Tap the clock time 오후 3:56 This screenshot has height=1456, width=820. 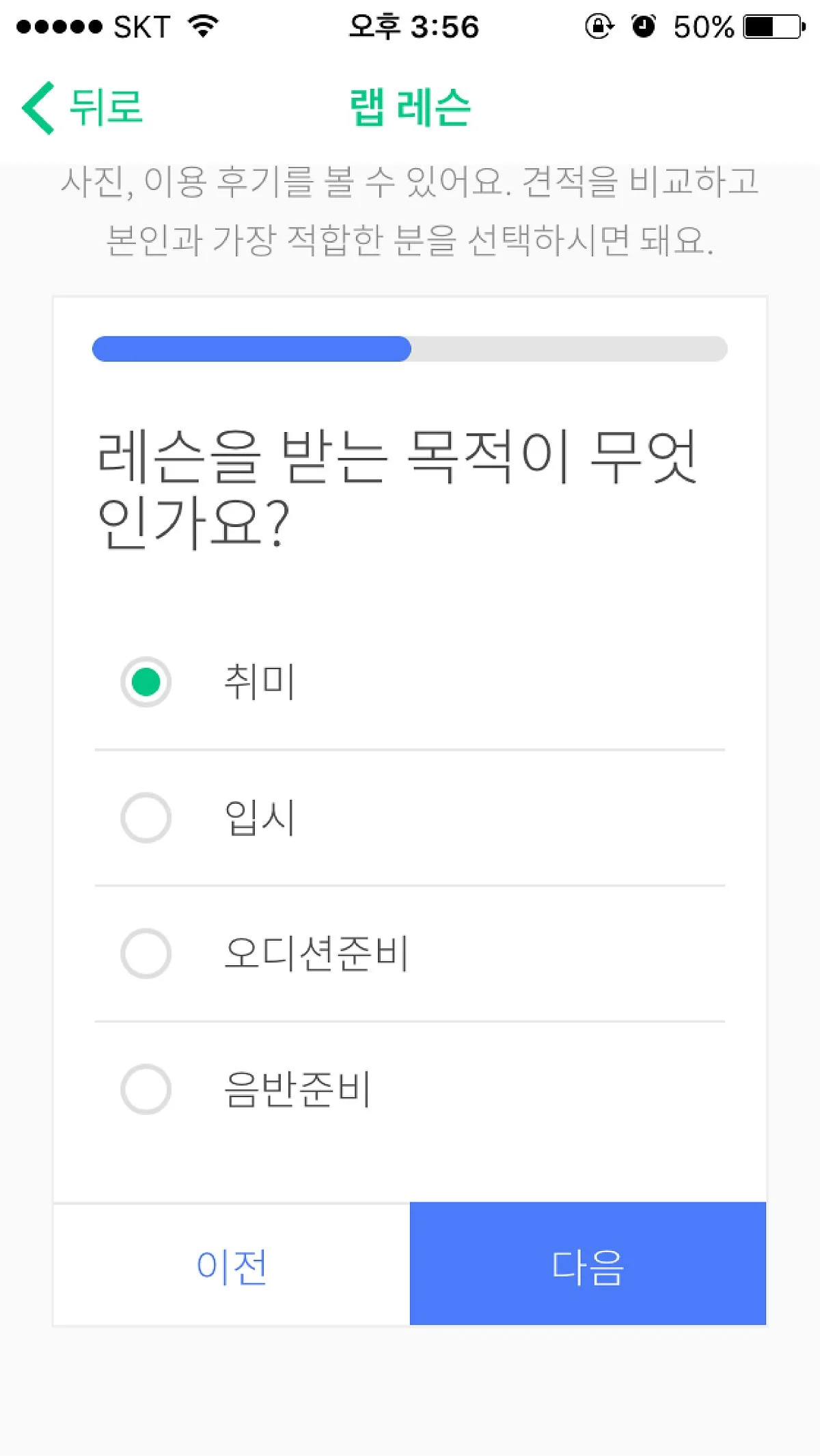point(414,27)
